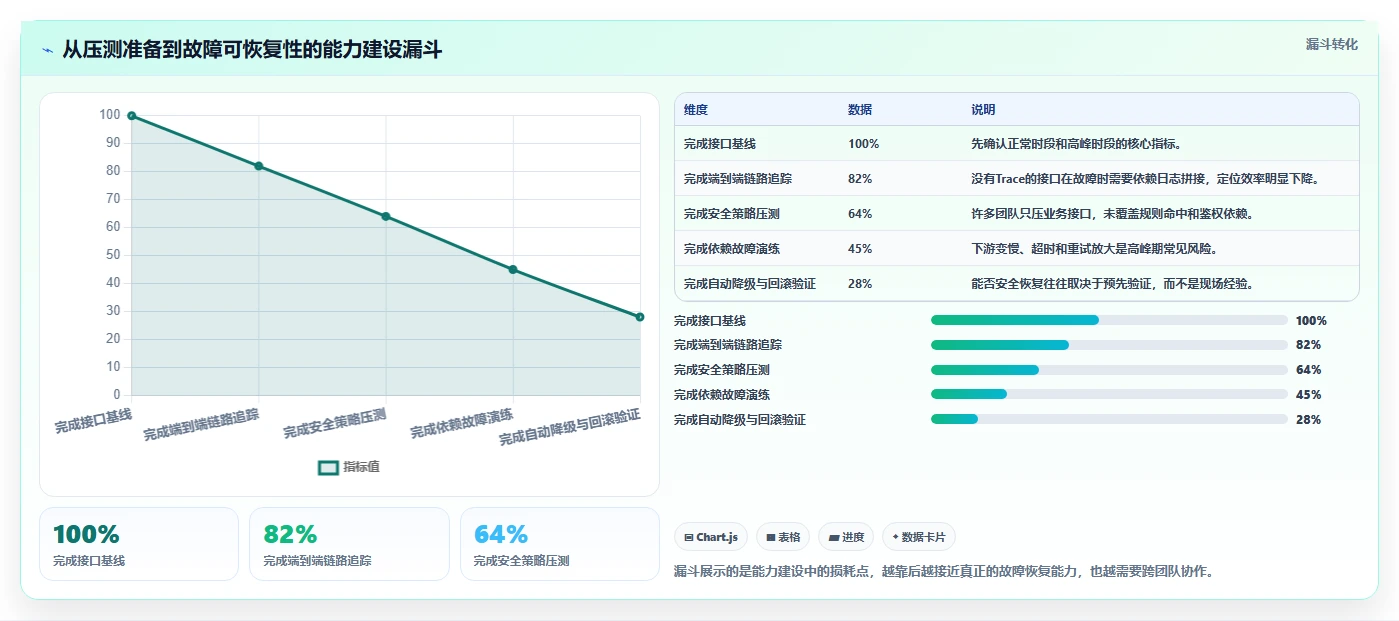Click the 45% table data cell

[x=860, y=249]
